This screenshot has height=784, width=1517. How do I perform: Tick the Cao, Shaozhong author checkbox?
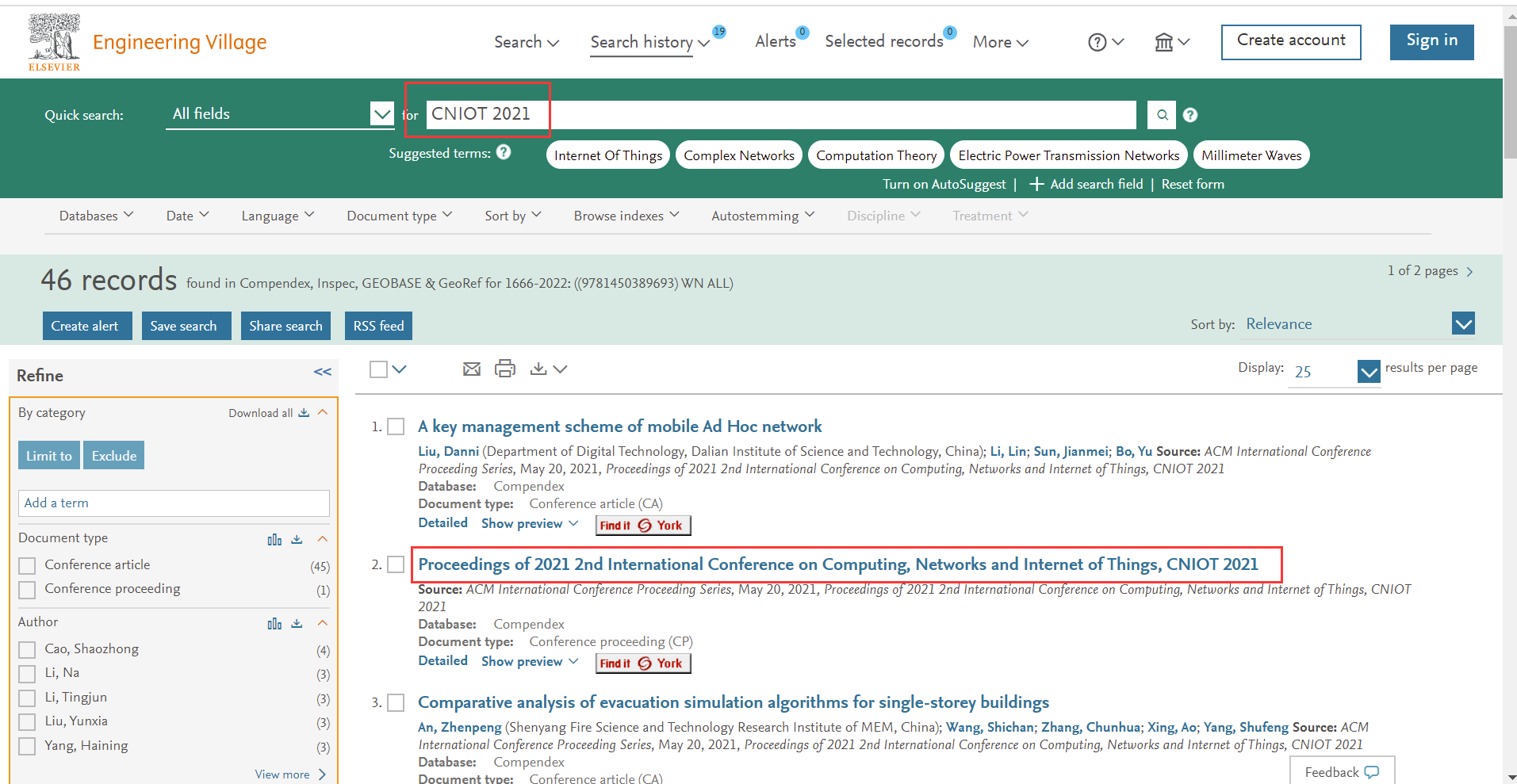[28, 650]
